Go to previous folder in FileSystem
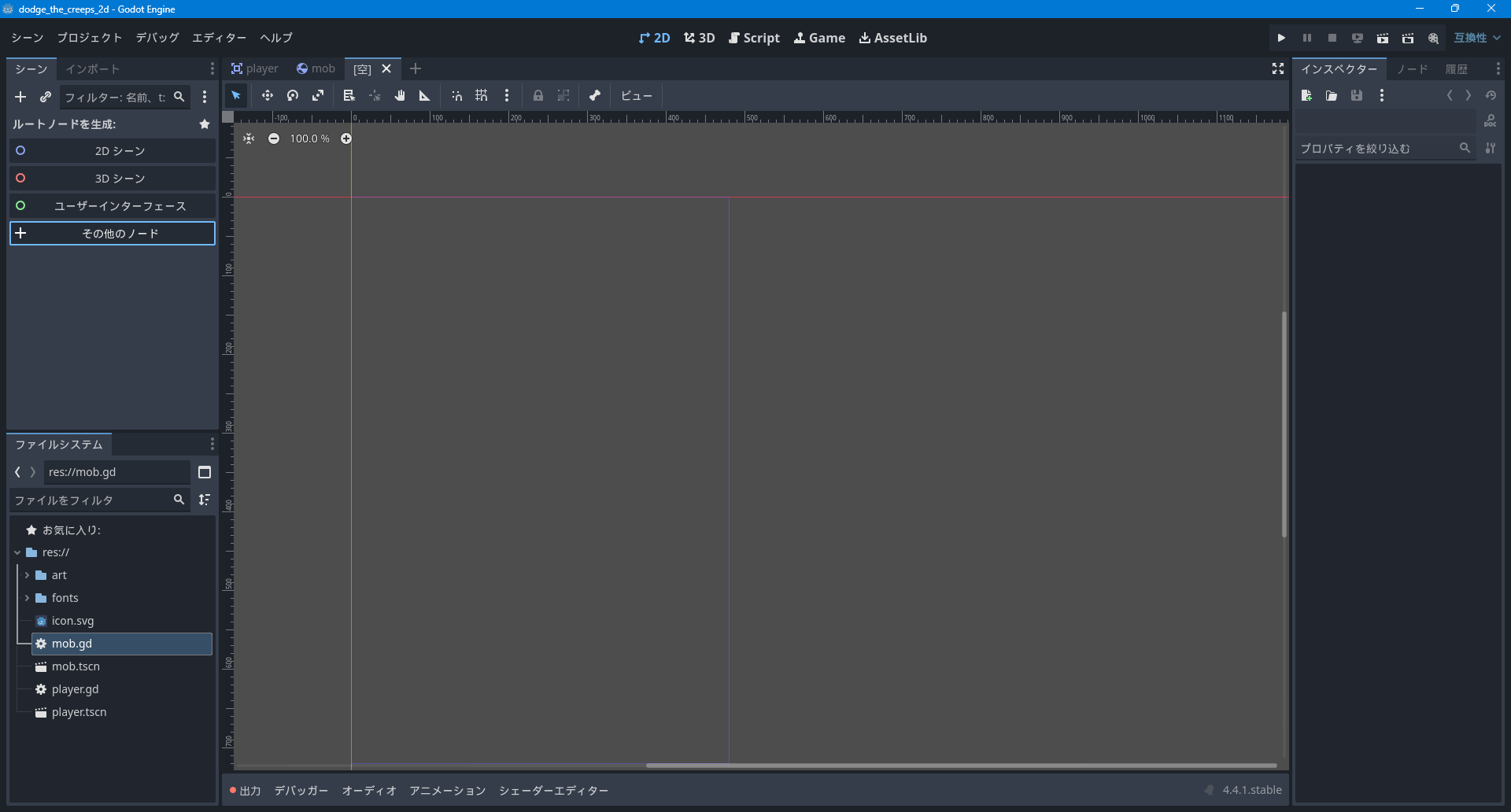Viewport: 1511px width, 812px height. tap(17, 472)
